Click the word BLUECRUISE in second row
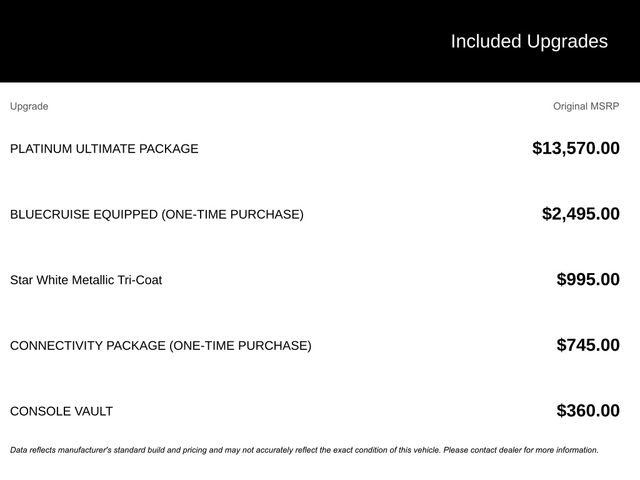 49,214
